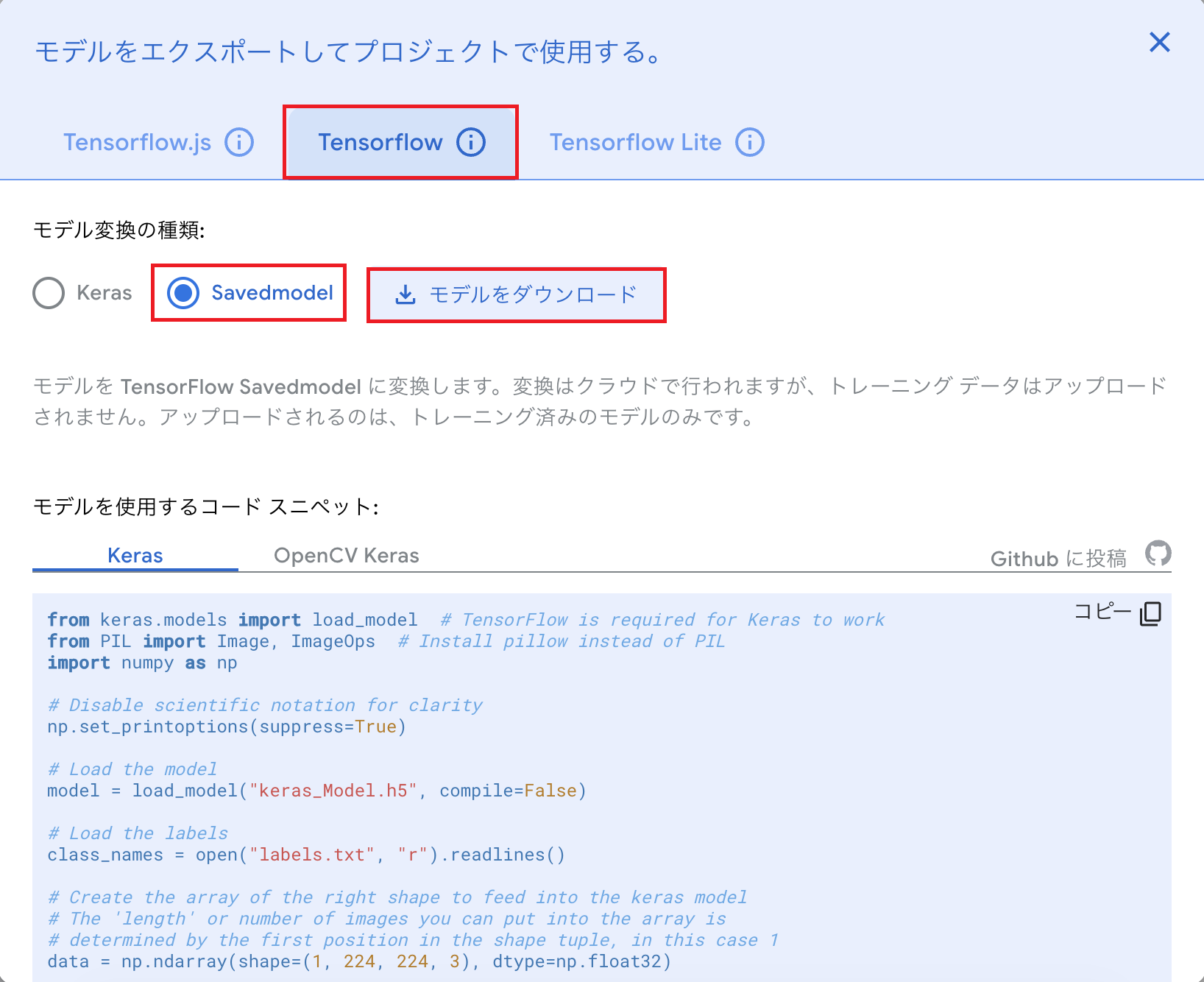Select the Savedmodel radio button
Viewport: 1204px width, 982px height.
tap(183, 293)
